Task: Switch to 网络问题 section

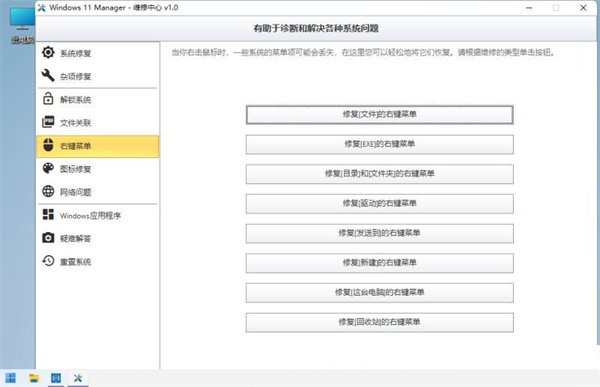Action: (x=98, y=192)
